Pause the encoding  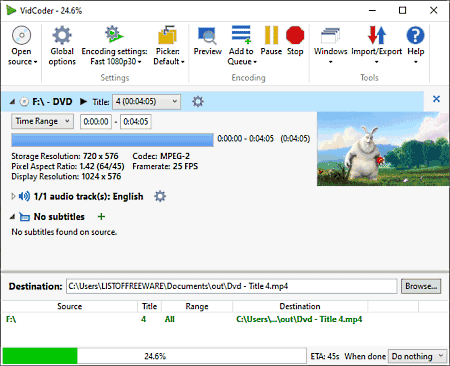(271, 41)
